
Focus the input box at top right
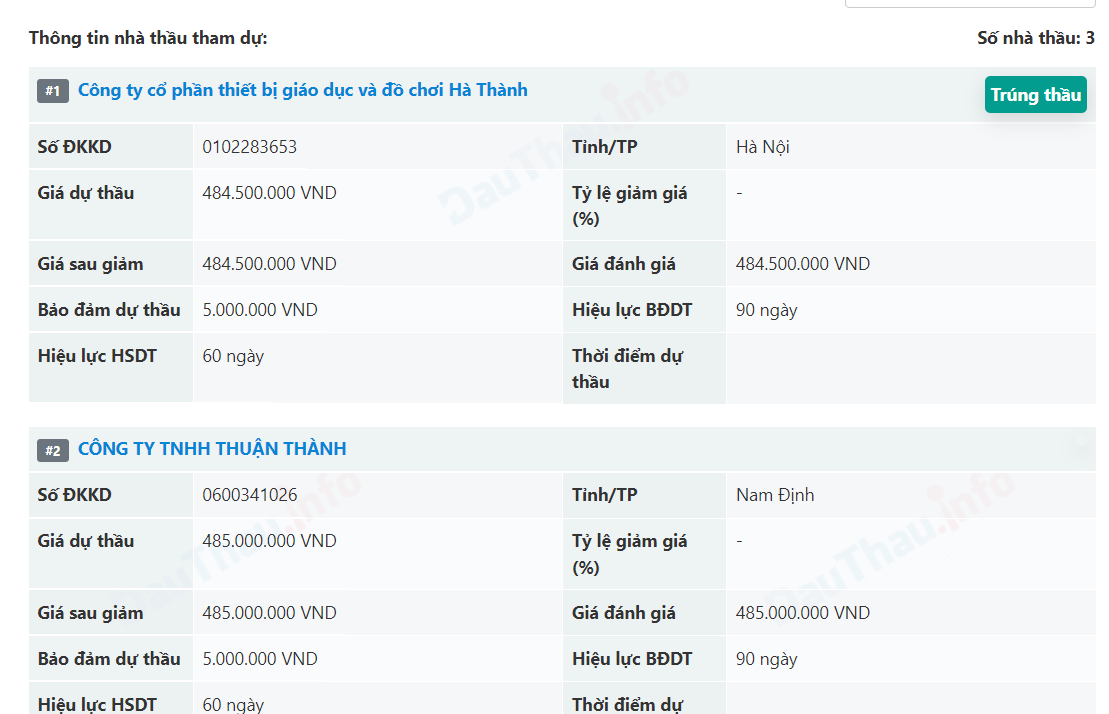coord(970,3)
